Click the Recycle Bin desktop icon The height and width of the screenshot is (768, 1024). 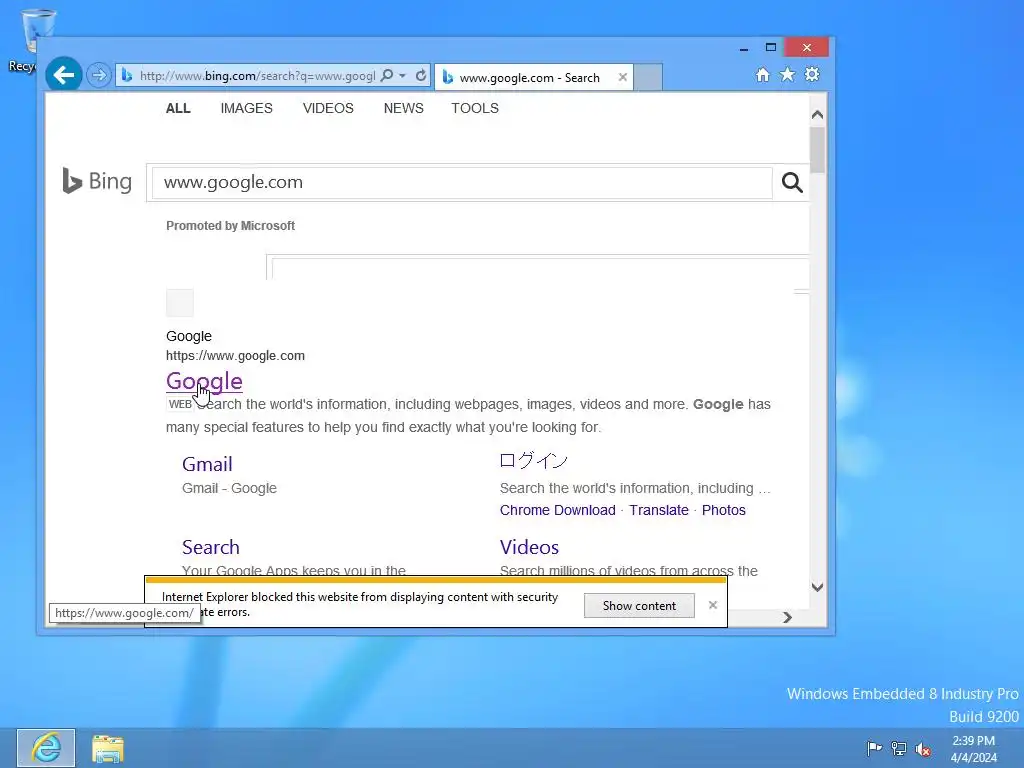(x=29, y=39)
